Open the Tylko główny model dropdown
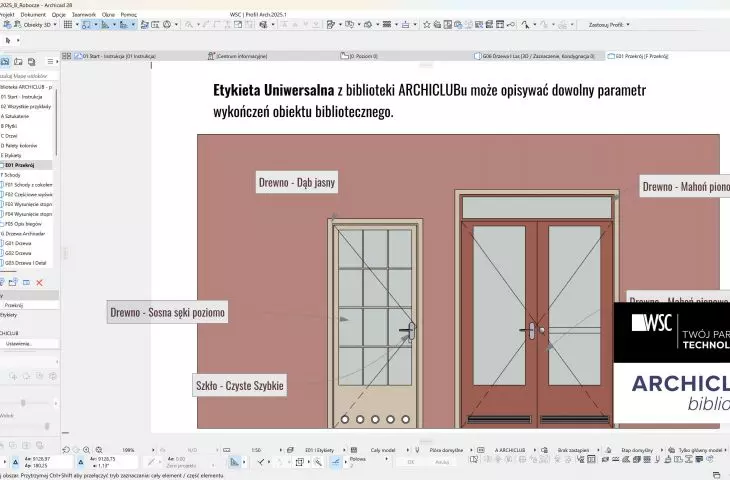 tap(702, 450)
